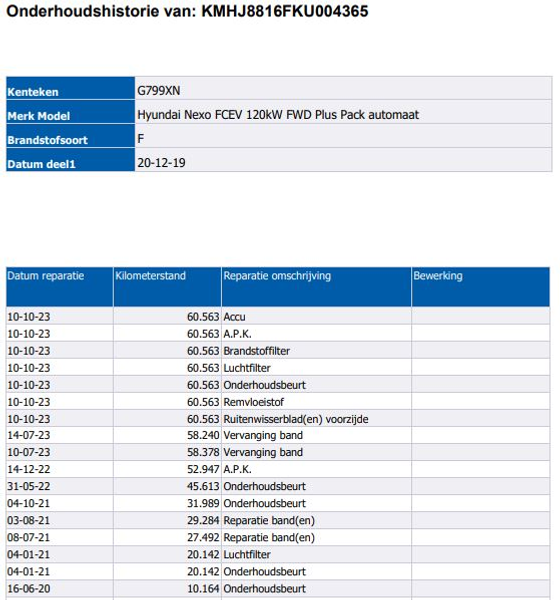This screenshot has width=560, height=600.
Task: Select the Brandstoffilter entry
Action: pos(256,351)
